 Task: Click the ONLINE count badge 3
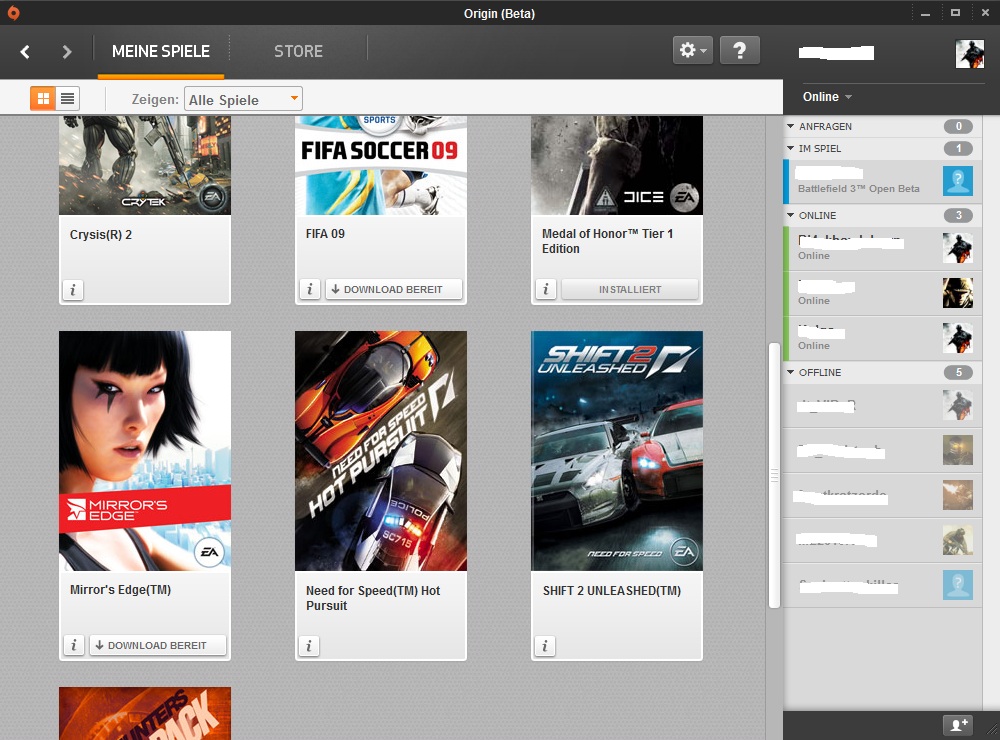pos(958,216)
